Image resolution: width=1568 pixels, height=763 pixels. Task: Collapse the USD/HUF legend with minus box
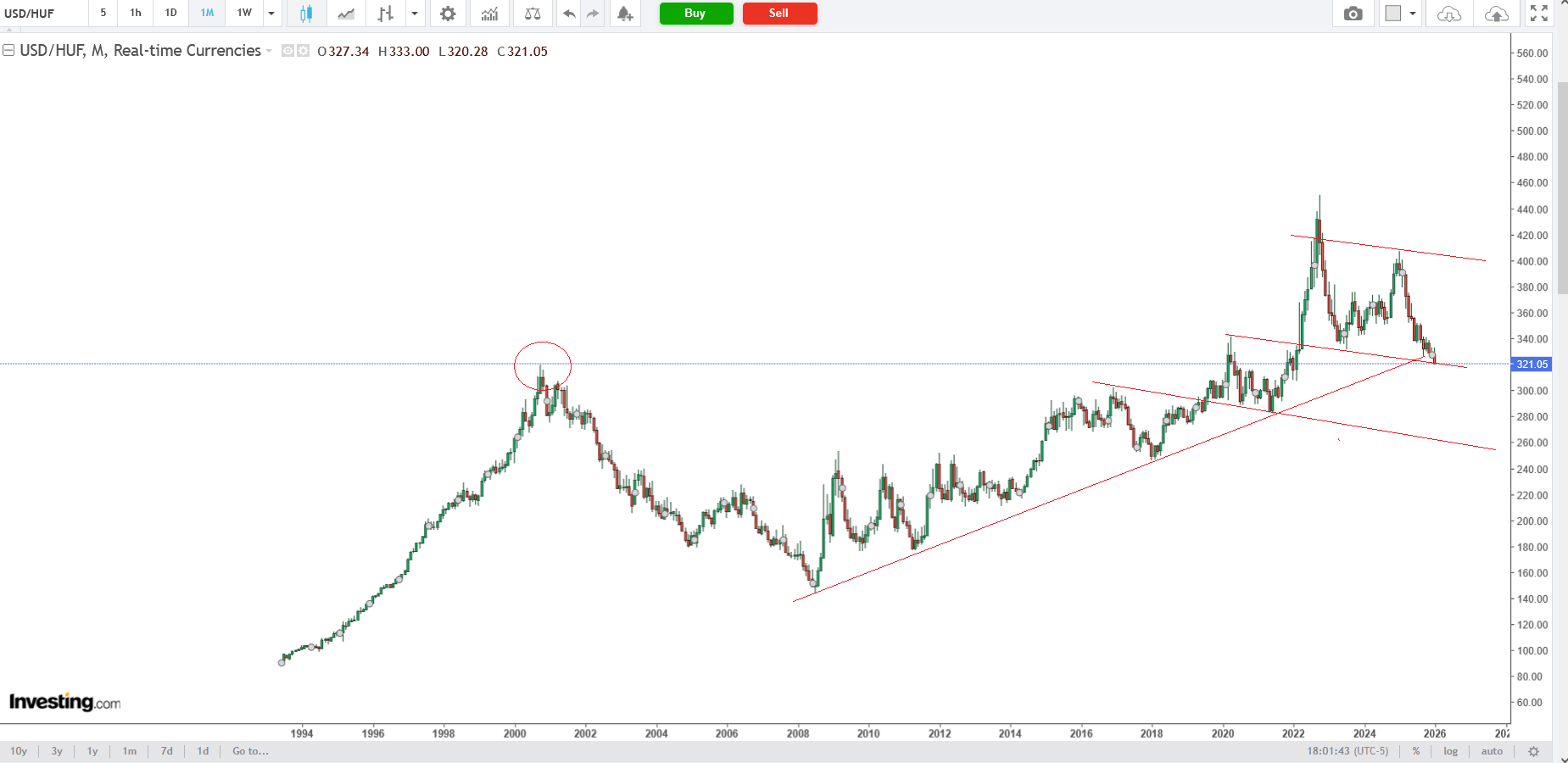click(x=8, y=51)
